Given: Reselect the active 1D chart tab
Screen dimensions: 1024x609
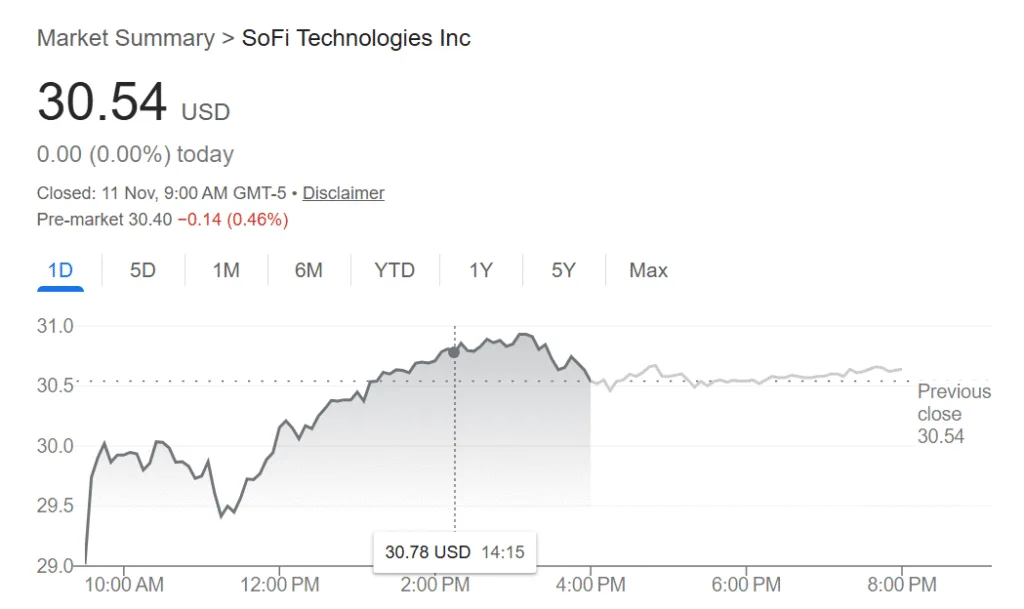Looking at the screenshot, I should coord(60,270).
